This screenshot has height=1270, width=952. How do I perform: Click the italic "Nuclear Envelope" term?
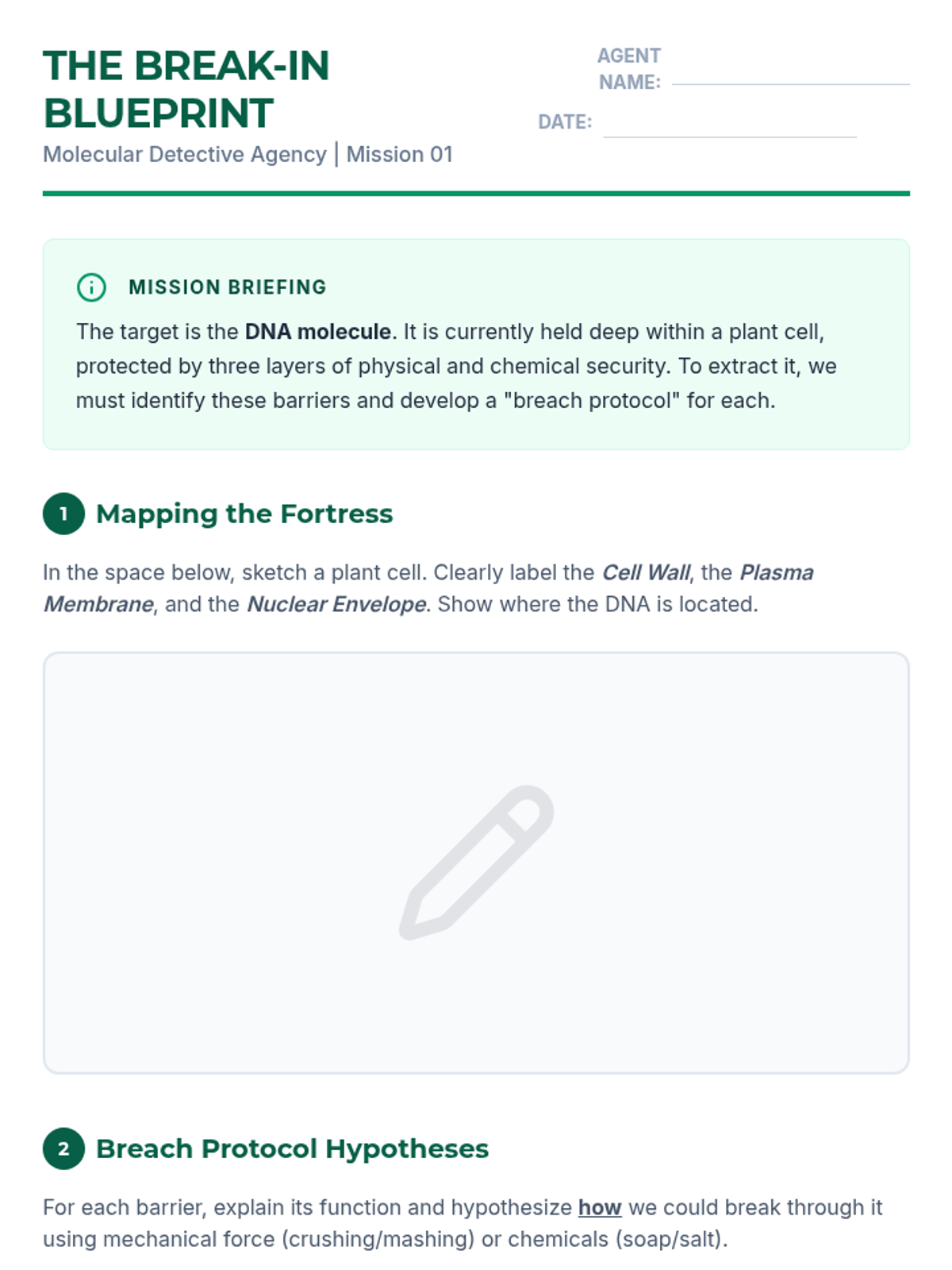click(337, 604)
